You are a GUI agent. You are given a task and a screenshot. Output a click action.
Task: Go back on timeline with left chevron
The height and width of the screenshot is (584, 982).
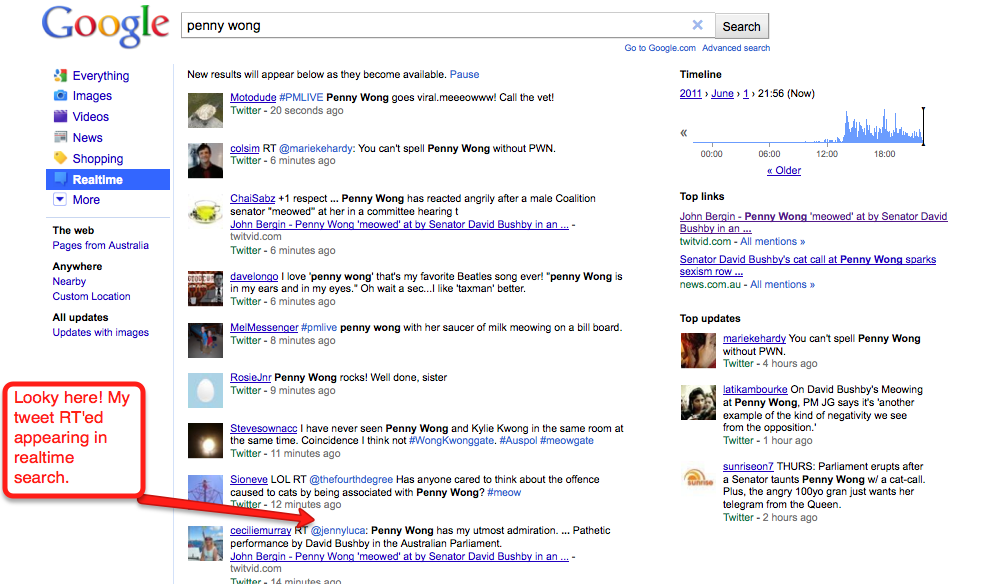684,133
